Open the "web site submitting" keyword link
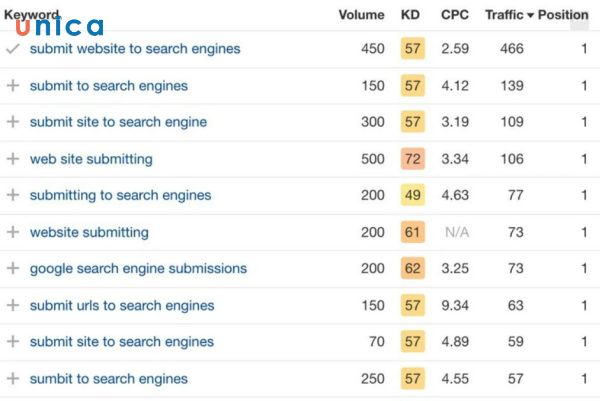Screen dimensions: 600x401 tap(91, 159)
